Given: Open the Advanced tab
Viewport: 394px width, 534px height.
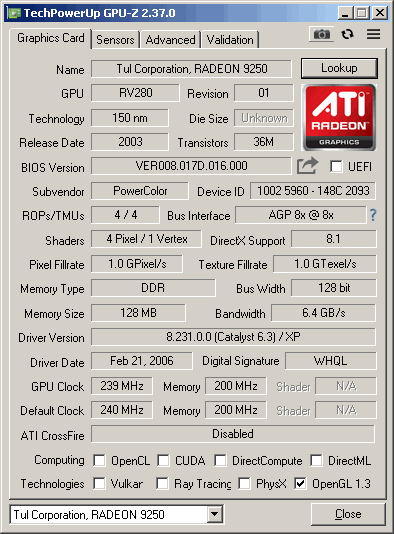Looking at the screenshot, I should point(170,40).
